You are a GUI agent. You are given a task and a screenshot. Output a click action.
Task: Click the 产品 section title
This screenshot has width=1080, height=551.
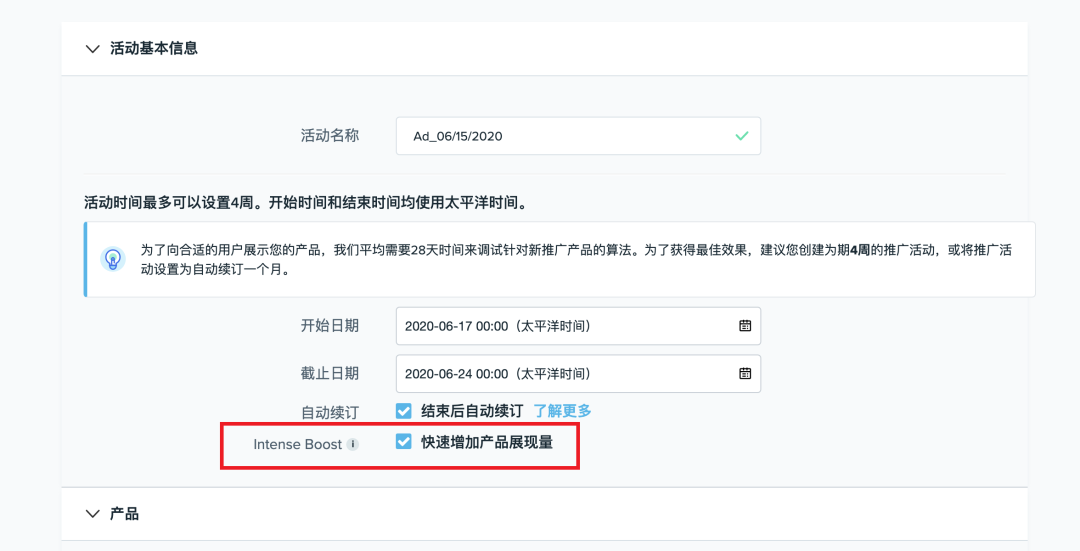(125, 514)
